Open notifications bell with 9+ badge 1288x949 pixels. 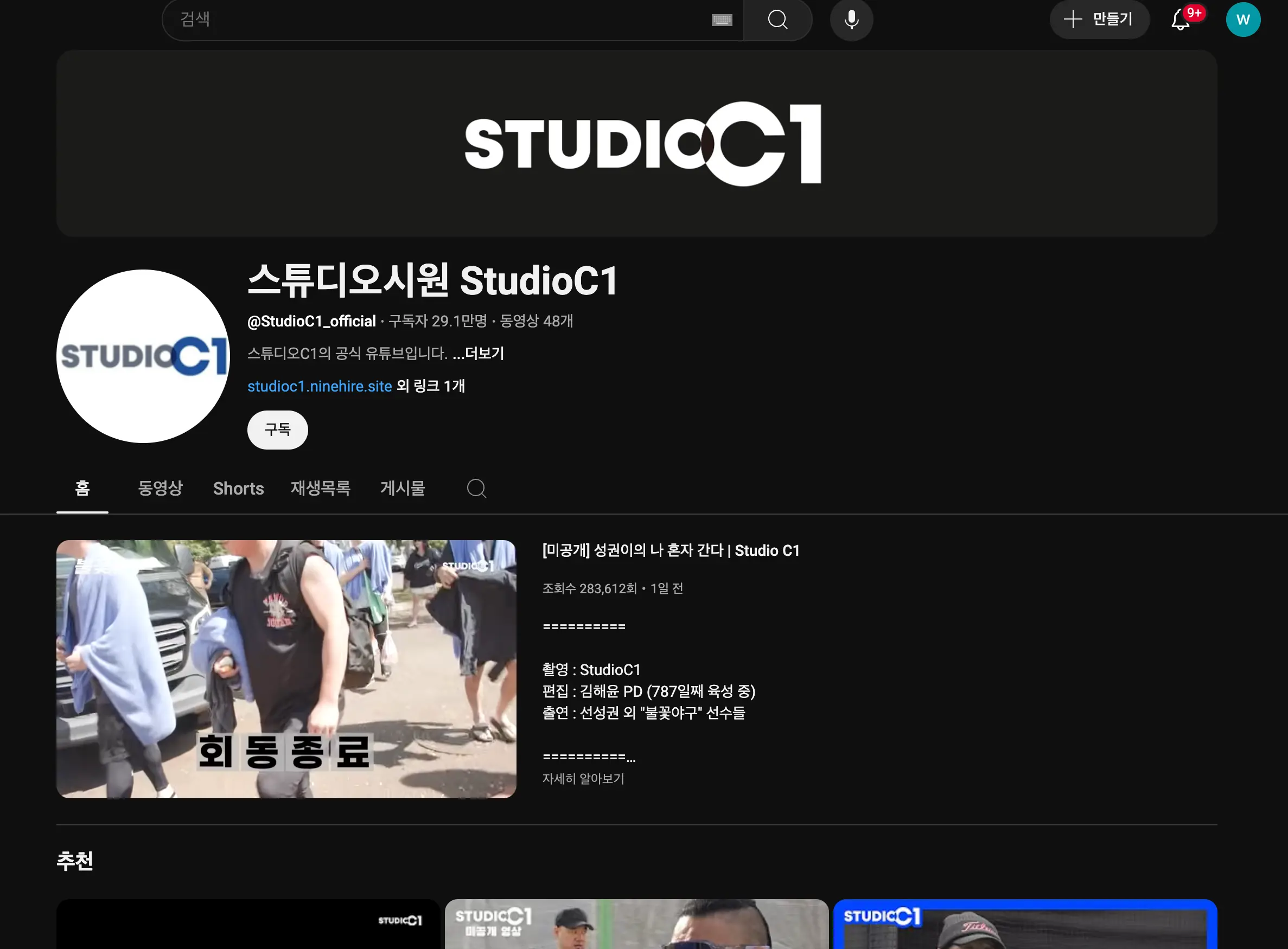[x=1181, y=20]
